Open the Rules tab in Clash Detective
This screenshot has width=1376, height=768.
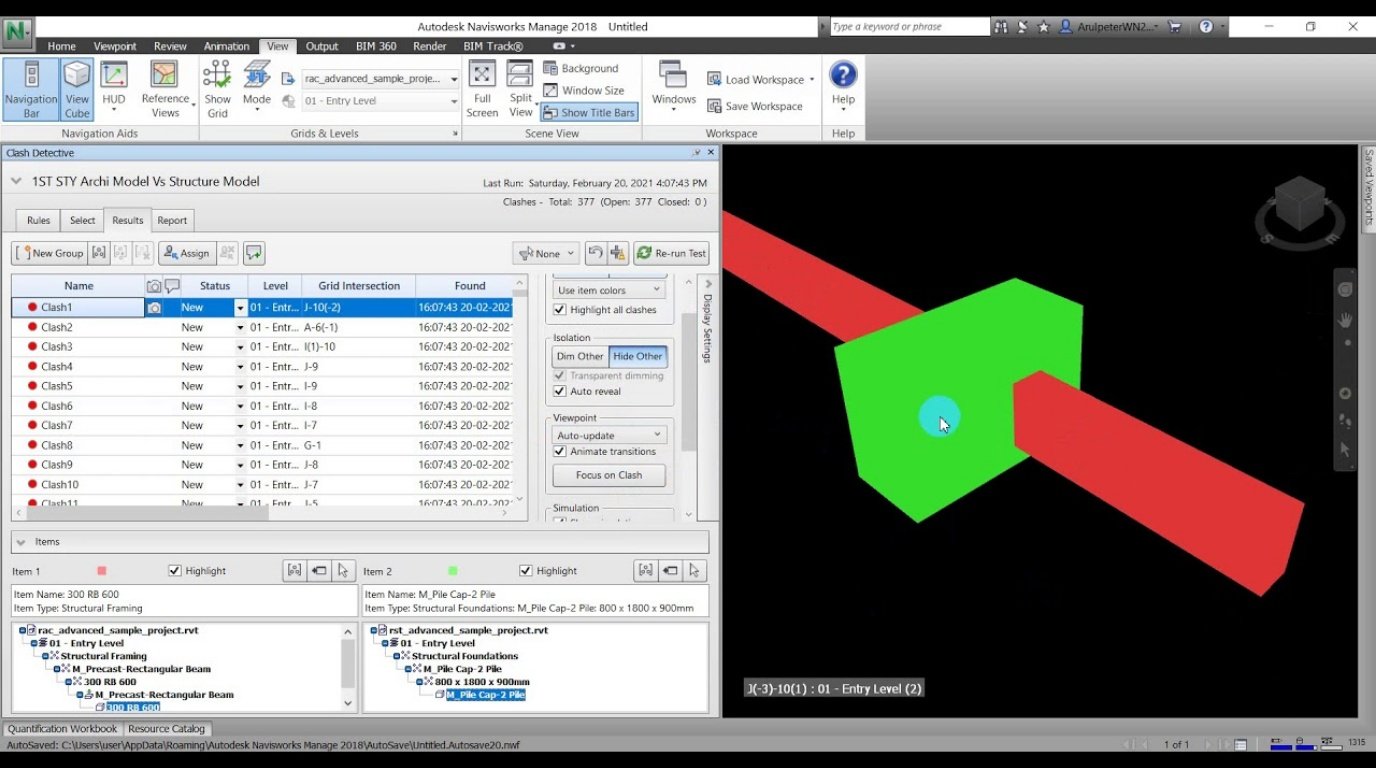(38, 220)
